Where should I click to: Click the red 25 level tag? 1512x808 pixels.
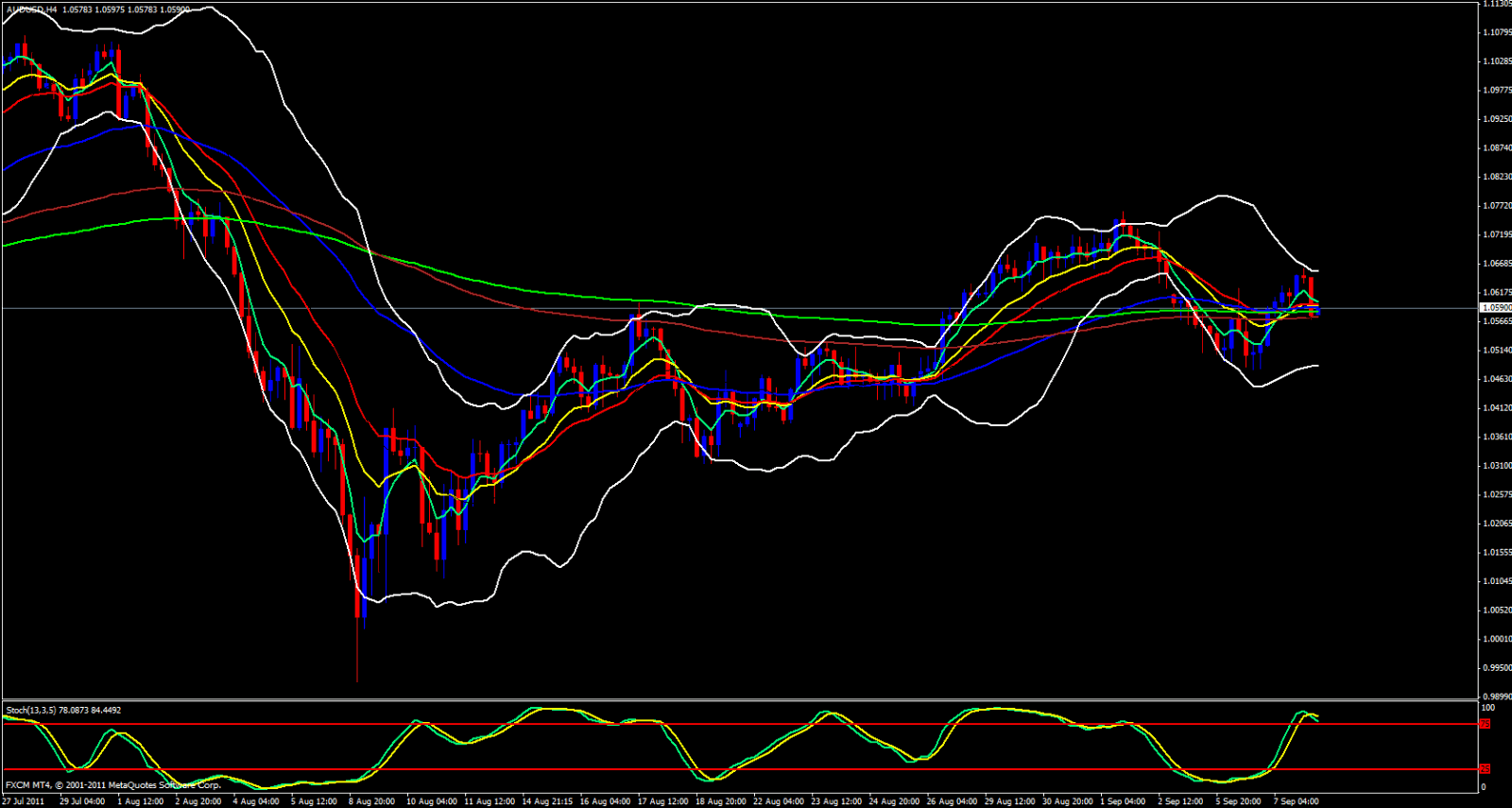pyautogui.click(x=1485, y=769)
